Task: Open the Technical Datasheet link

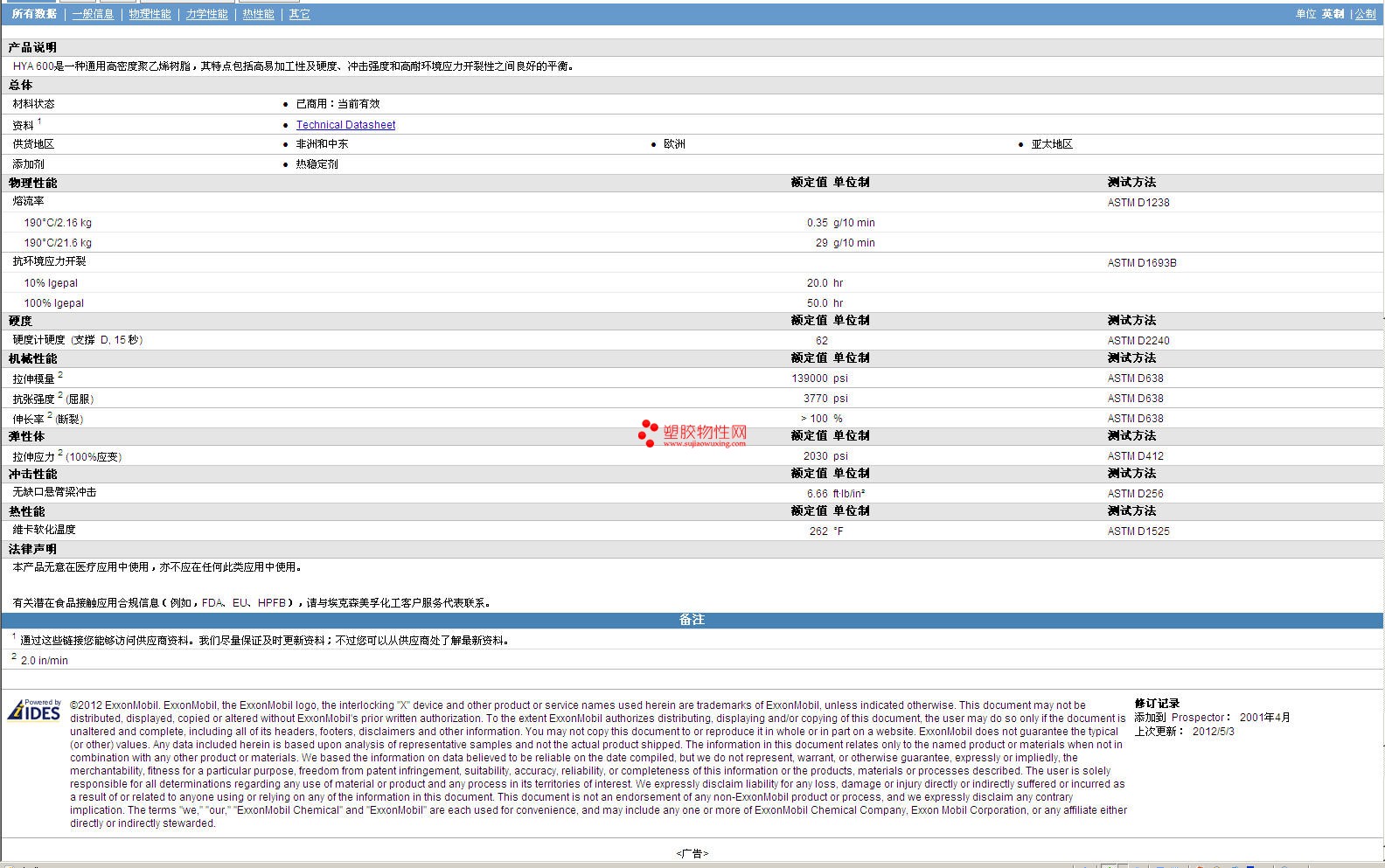Action: click(x=345, y=125)
